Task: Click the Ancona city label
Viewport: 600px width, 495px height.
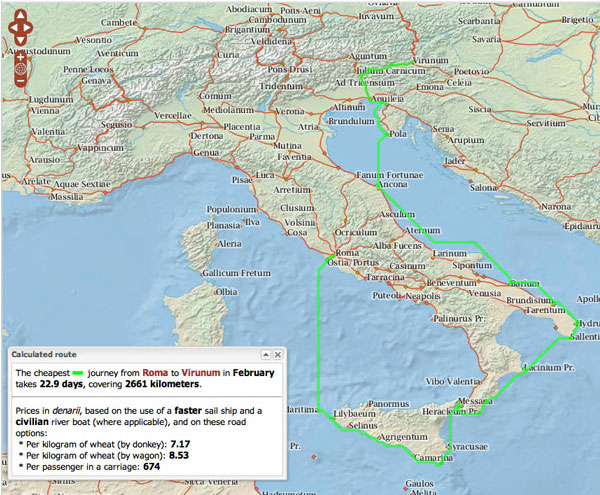Action: click(x=393, y=184)
